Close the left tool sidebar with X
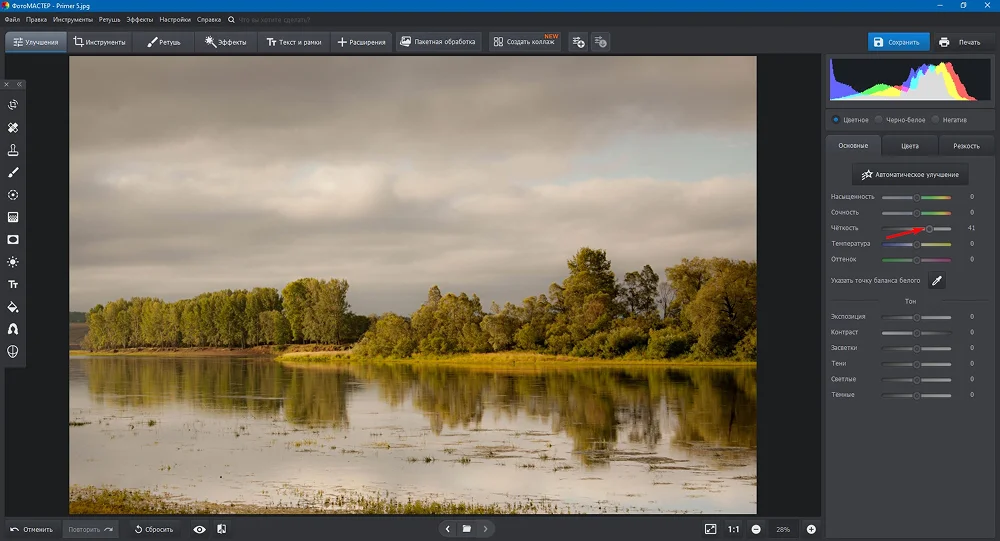This screenshot has width=1000, height=541. (6, 84)
